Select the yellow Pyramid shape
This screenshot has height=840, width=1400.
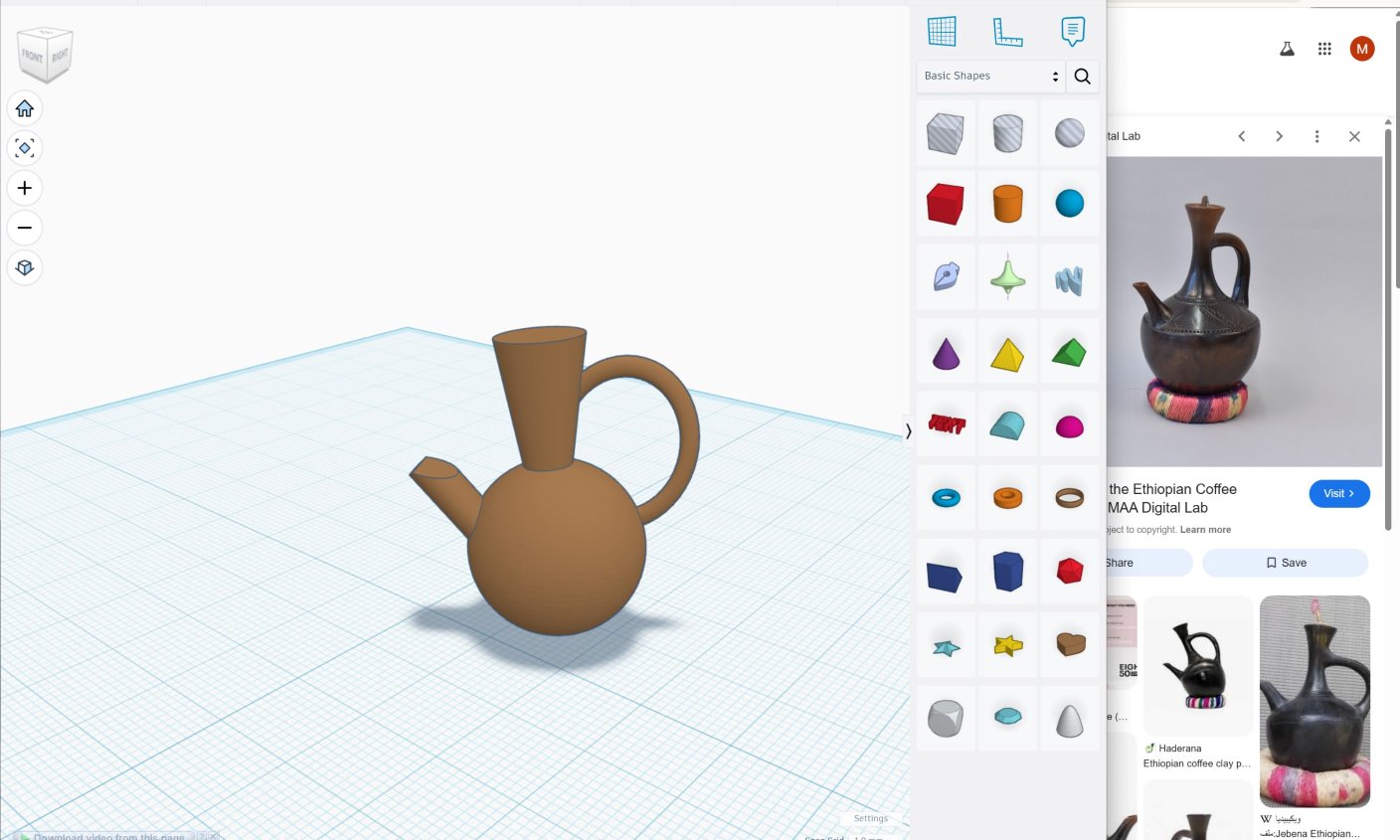(x=1007, y=353)
